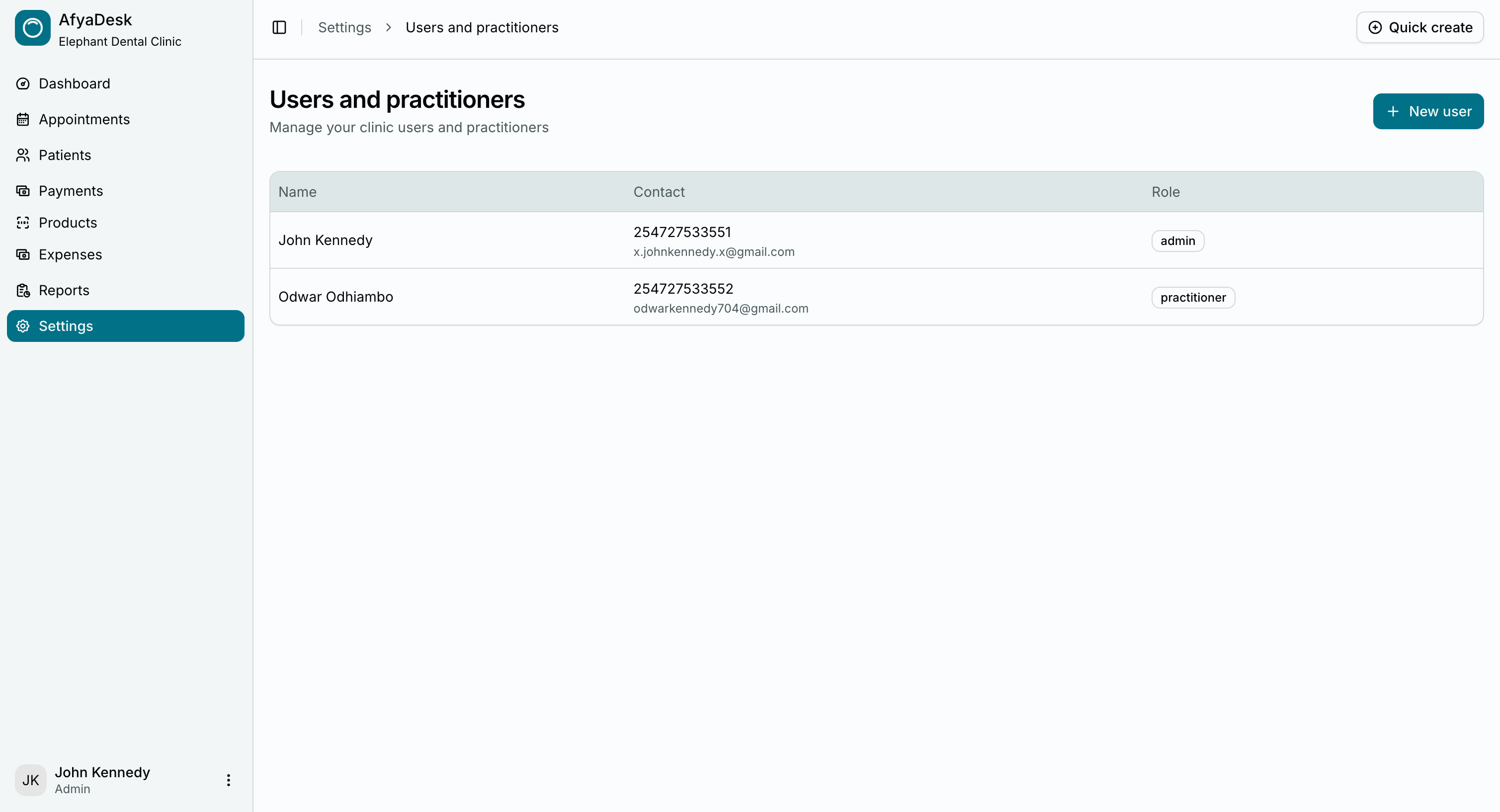
Task: Open the Quick create menu
Action: (x=1419, y=27)
